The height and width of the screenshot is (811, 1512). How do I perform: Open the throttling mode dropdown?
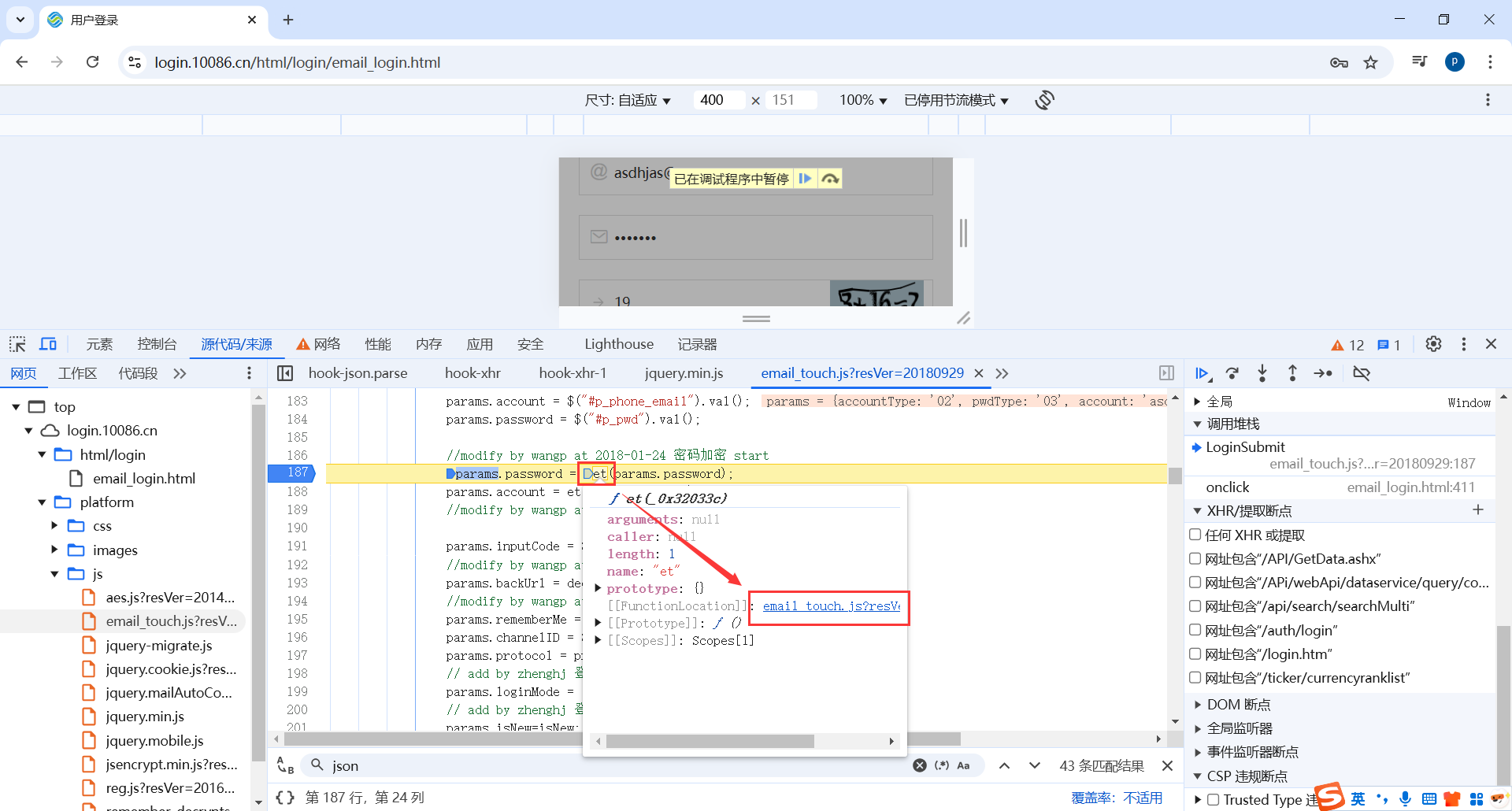point(956,100)
